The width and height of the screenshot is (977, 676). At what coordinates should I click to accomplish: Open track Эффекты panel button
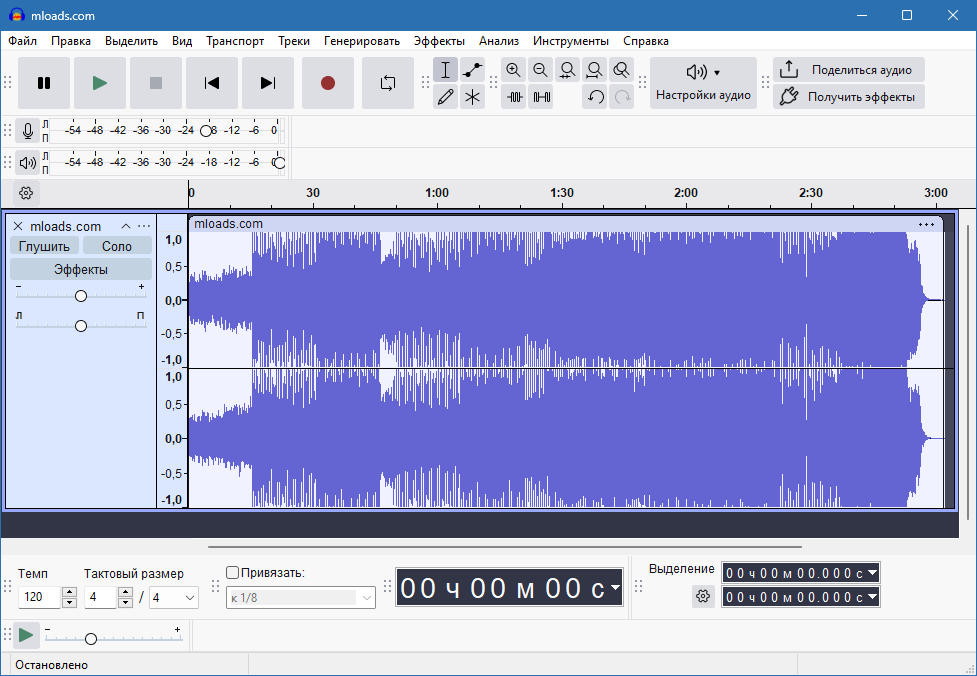click(x=81, y=270)
